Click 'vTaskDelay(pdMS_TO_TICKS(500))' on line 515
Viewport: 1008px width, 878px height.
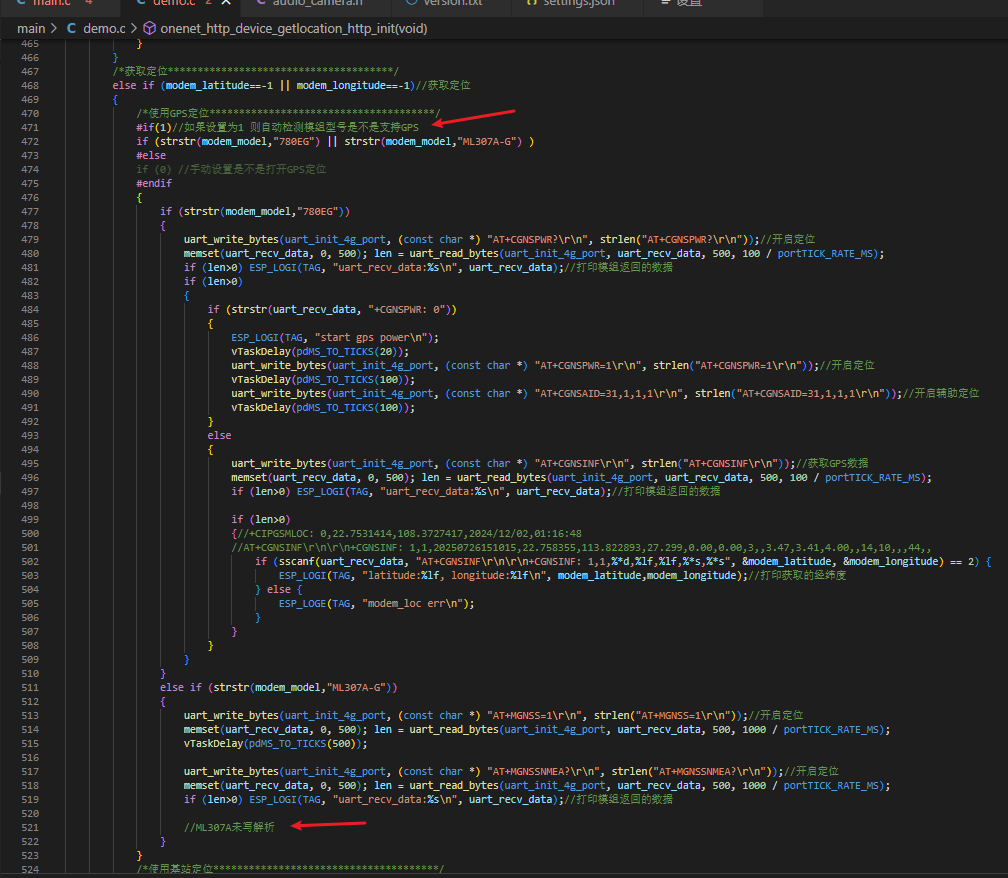click(x=275, y=744)
